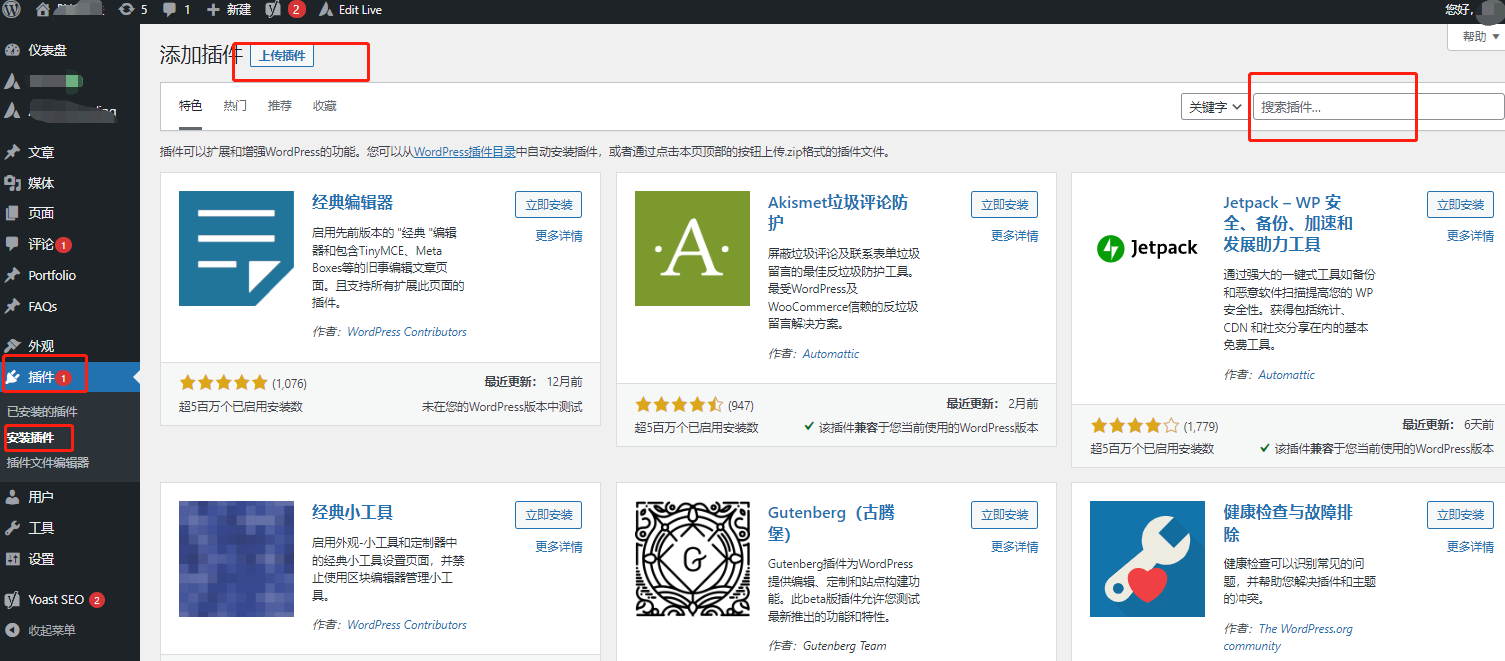Open the 经典小工具 title link
Image resolution: width=1505 pixels, height=661 pixels.
click(x=353, y=512)
